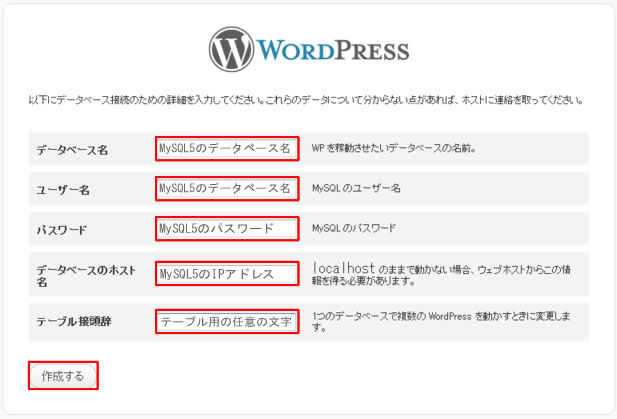Click the パスワード input field
Image resolution: width=617 pixels, height=419 pixels.
[x=227, y=228]
